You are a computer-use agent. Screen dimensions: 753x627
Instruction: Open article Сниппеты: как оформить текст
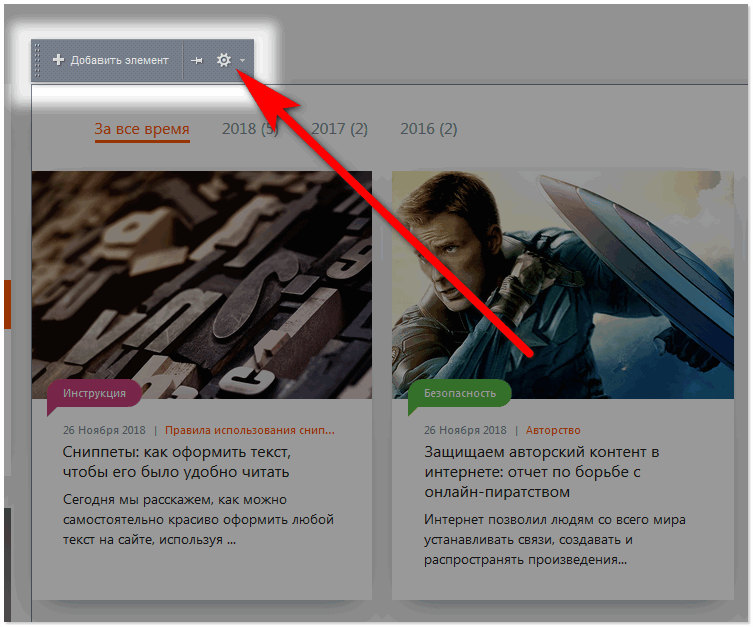click(x=176, y=462)
